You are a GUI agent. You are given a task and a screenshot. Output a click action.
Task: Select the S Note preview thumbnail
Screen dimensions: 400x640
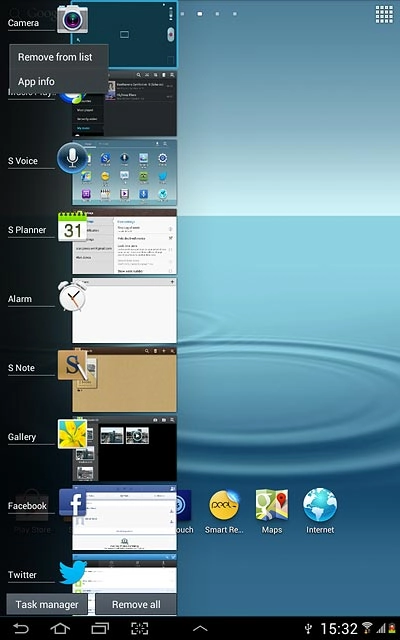(124, 379)
